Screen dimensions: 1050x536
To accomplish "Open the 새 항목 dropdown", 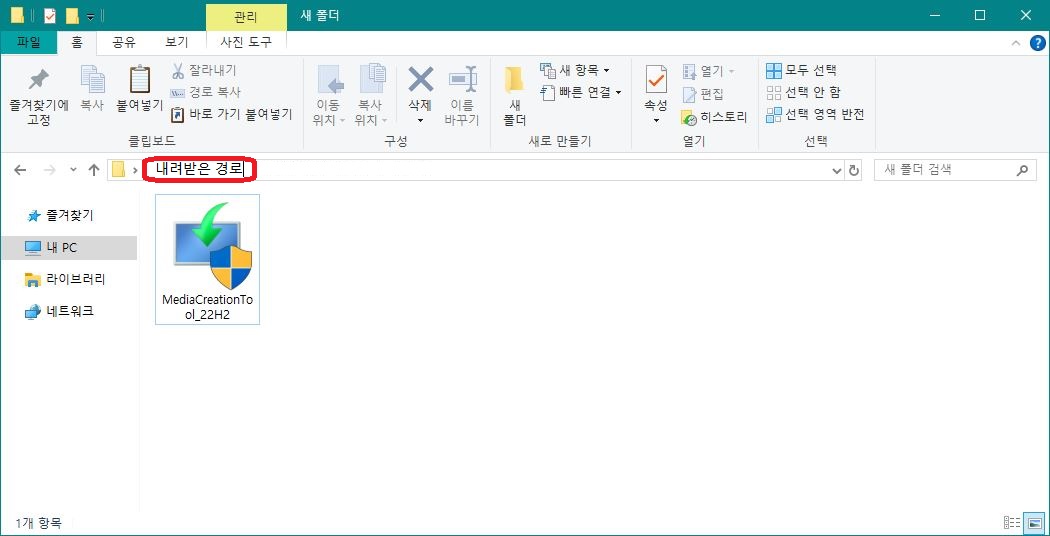I will click(x=575, y=70).
